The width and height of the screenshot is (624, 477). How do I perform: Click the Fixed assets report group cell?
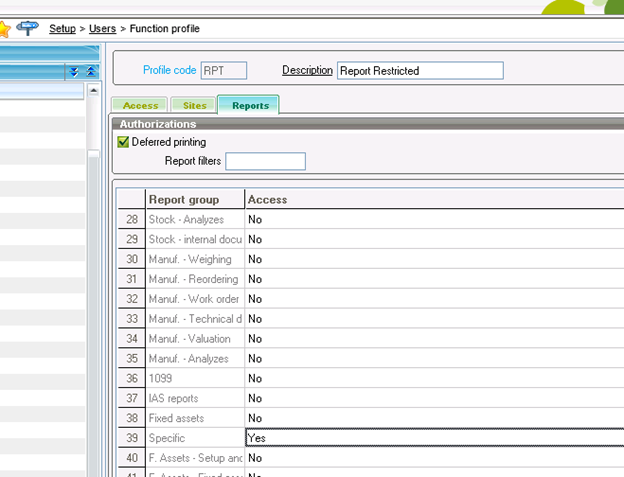195,418
